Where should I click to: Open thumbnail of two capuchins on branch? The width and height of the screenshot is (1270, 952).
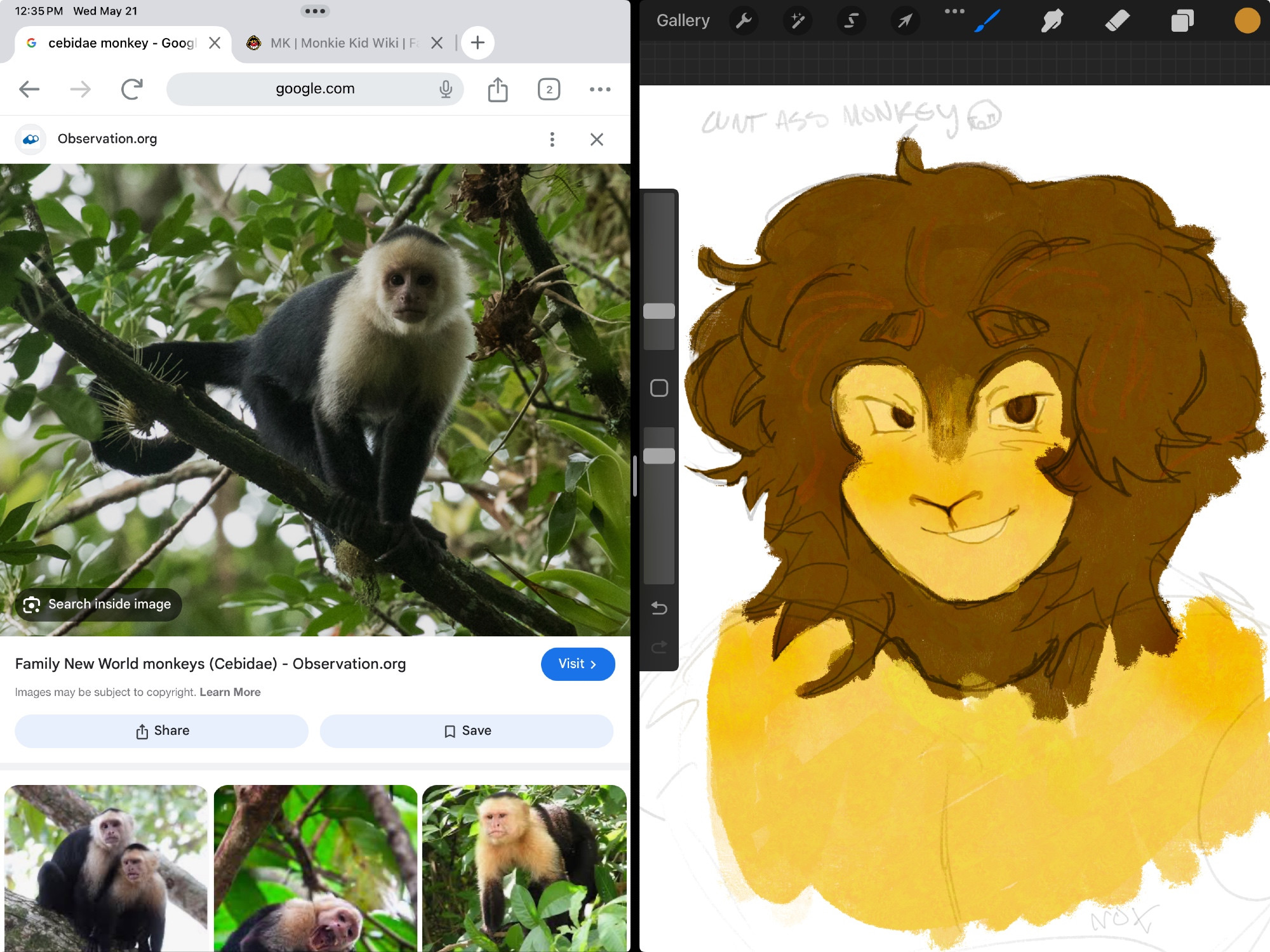(106, 868)
